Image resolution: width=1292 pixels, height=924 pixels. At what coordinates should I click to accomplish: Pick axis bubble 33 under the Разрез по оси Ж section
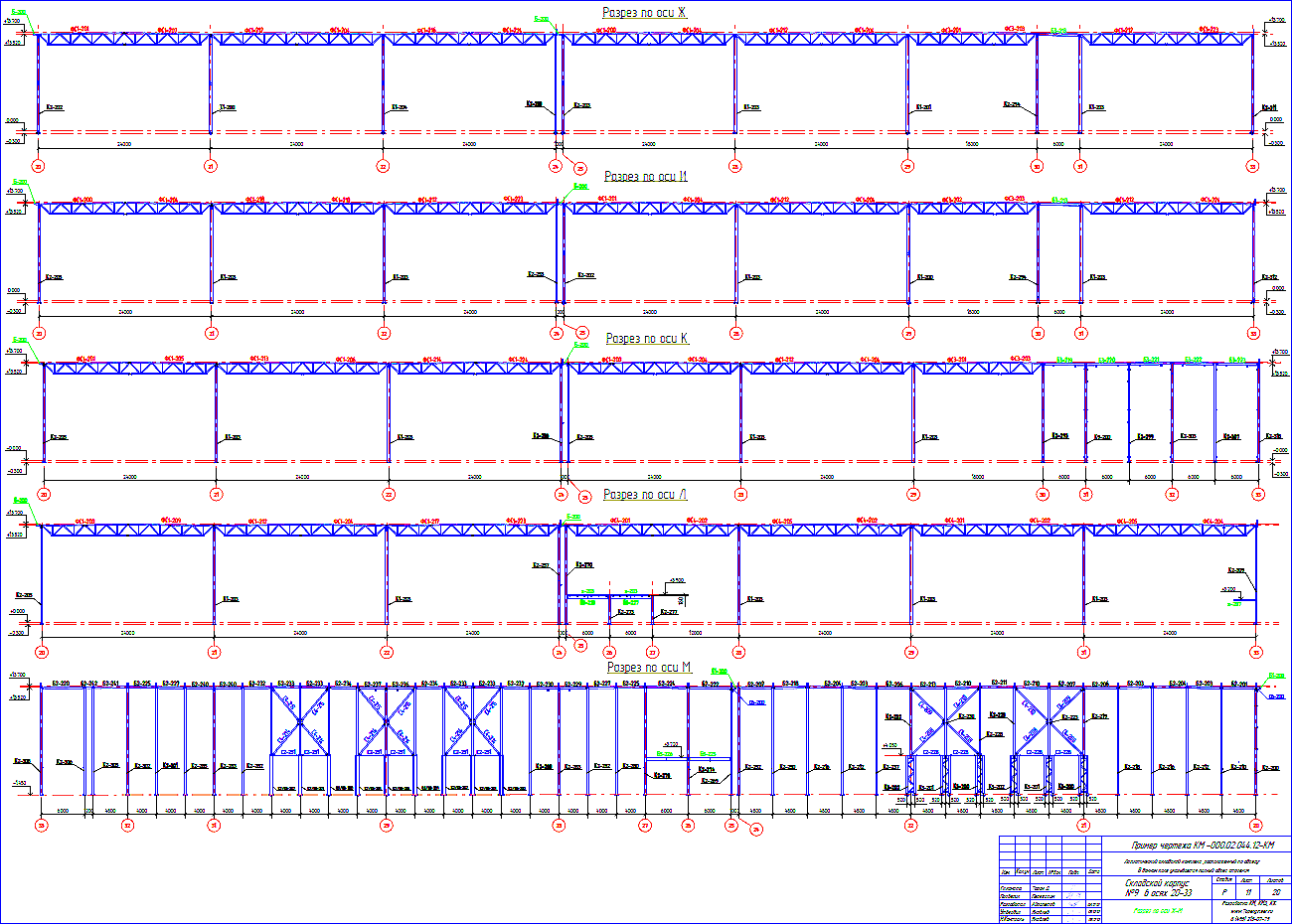[x=1252, y=166]
